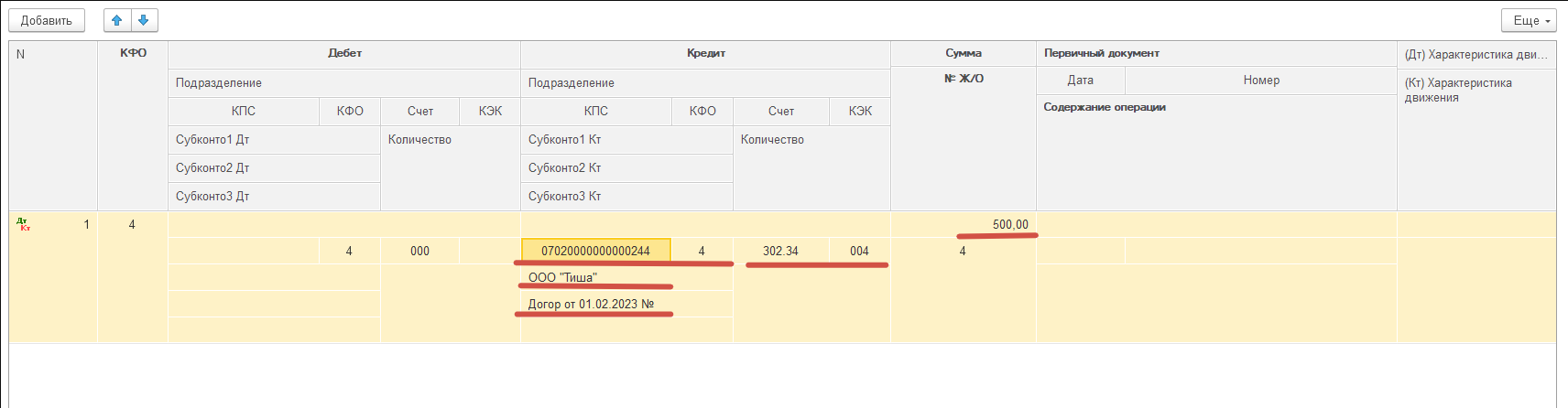Click the № Ж/О cell with value 4
Viewport: 1568px width, 408px height.
963,251
